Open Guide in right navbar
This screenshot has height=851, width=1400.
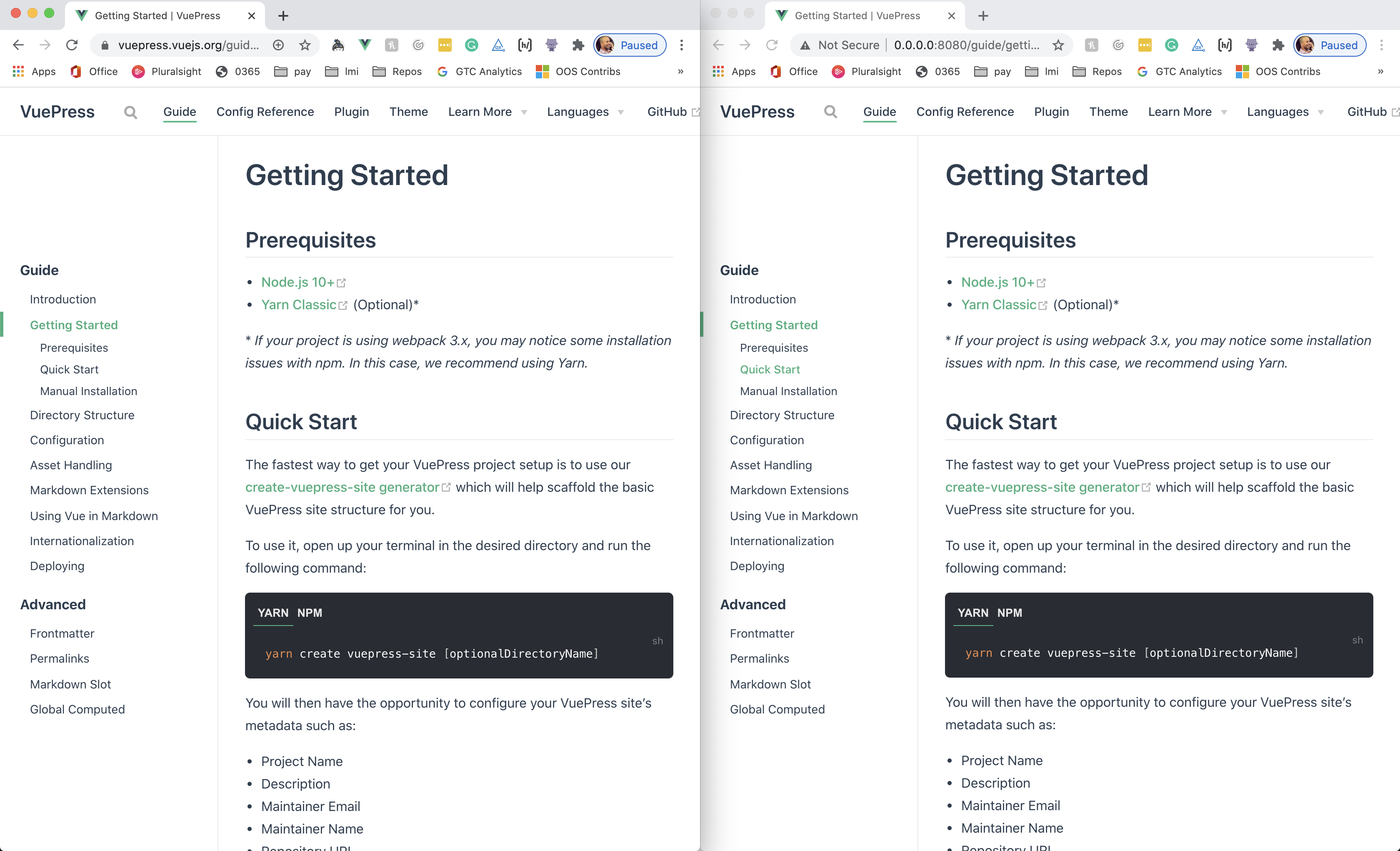[x=879, y=112]
